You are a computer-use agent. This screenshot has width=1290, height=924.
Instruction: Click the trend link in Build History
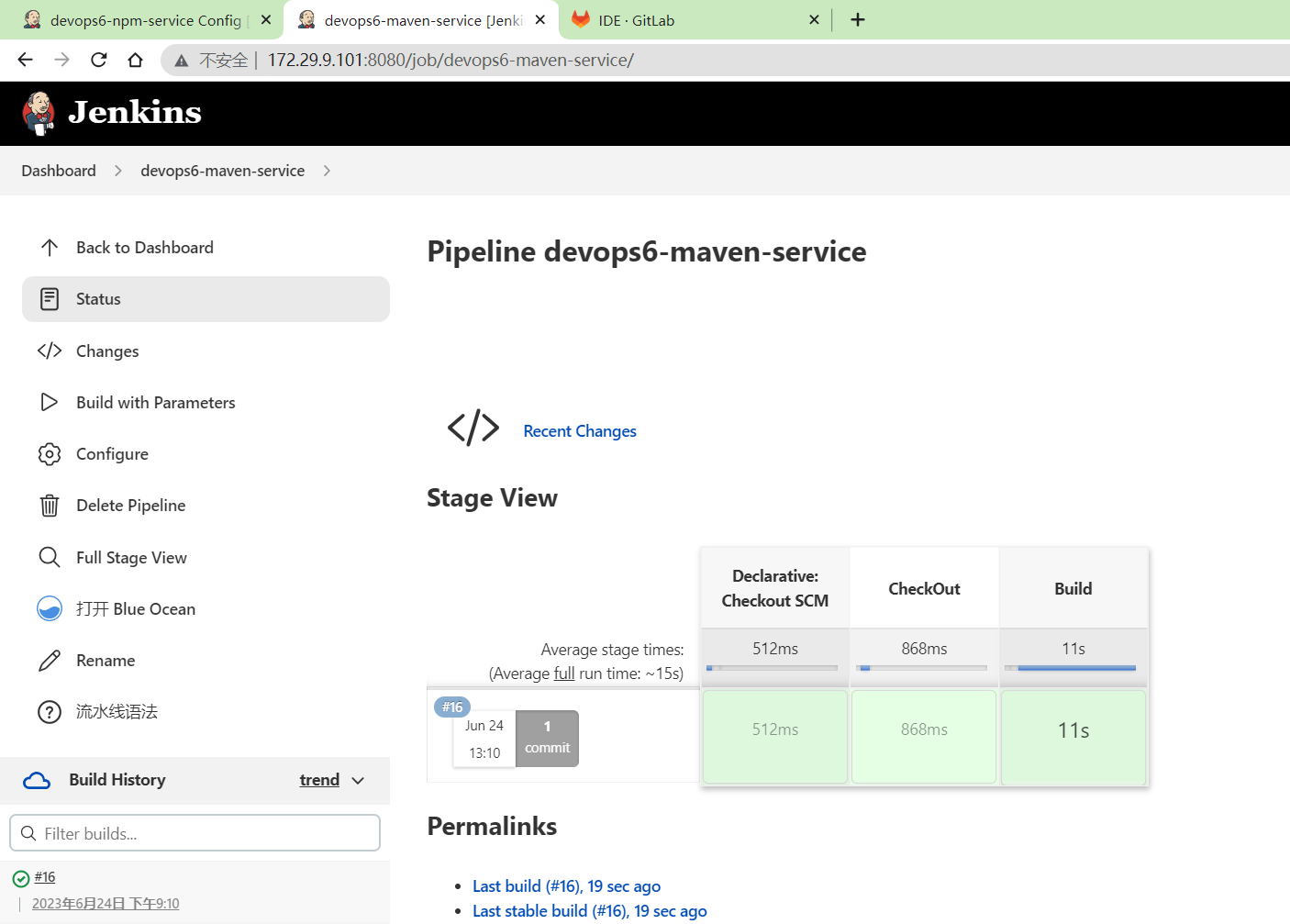pyautogui.click(x=319, y=780)
